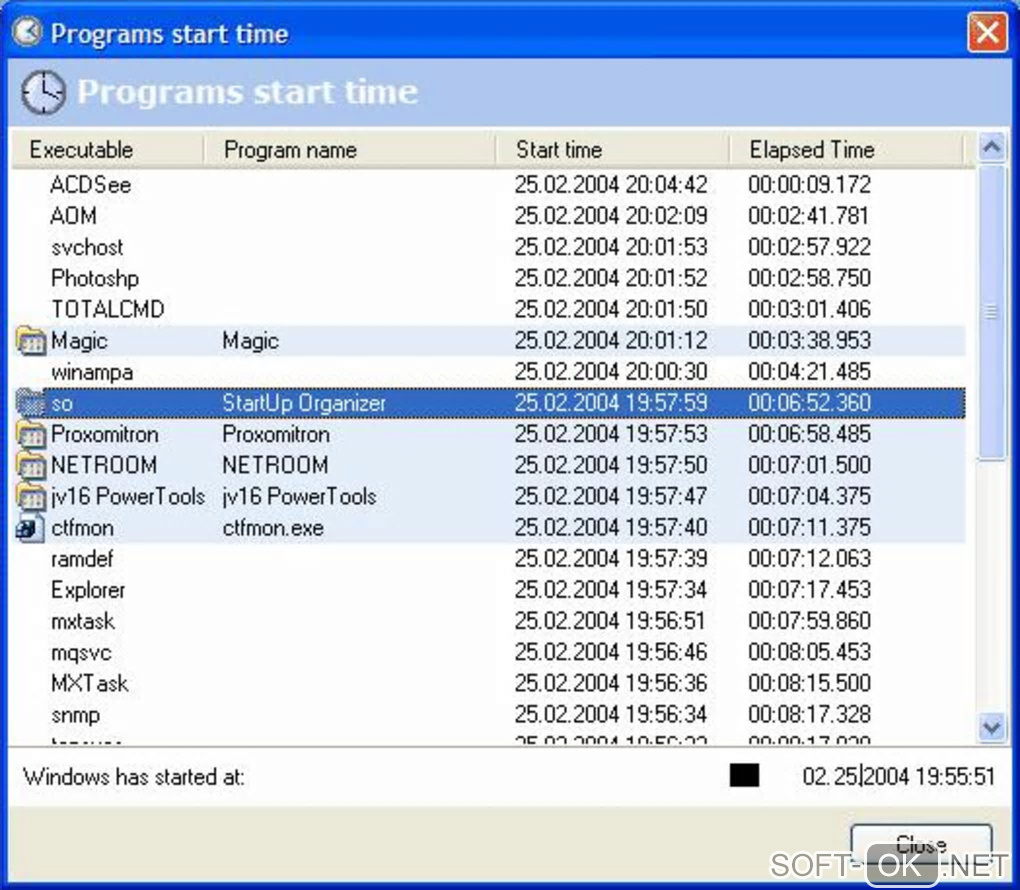
Task: Click ctfmon.exe program name
Action: [x=273, y=528]
